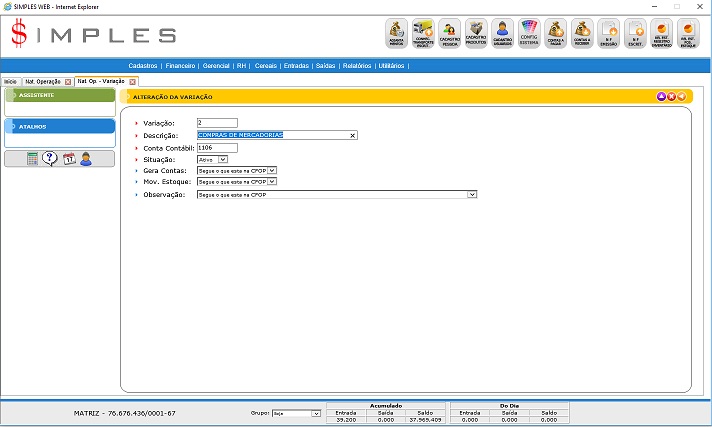
Task: Open the help question mark icon
Action: click(50, 158)
